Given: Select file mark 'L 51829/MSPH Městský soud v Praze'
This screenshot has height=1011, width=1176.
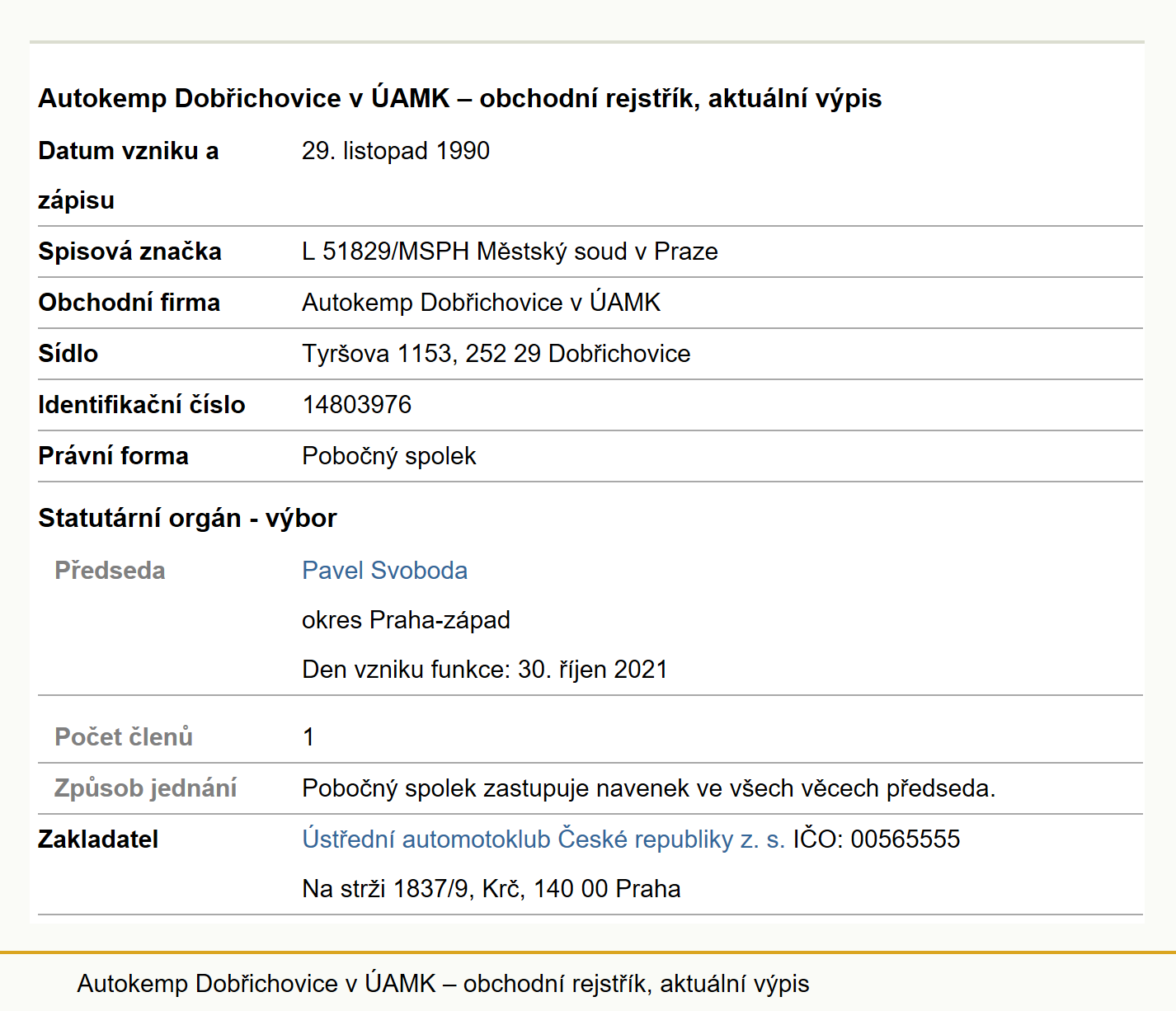Looking at the screenshot, I should pos(510,252).
